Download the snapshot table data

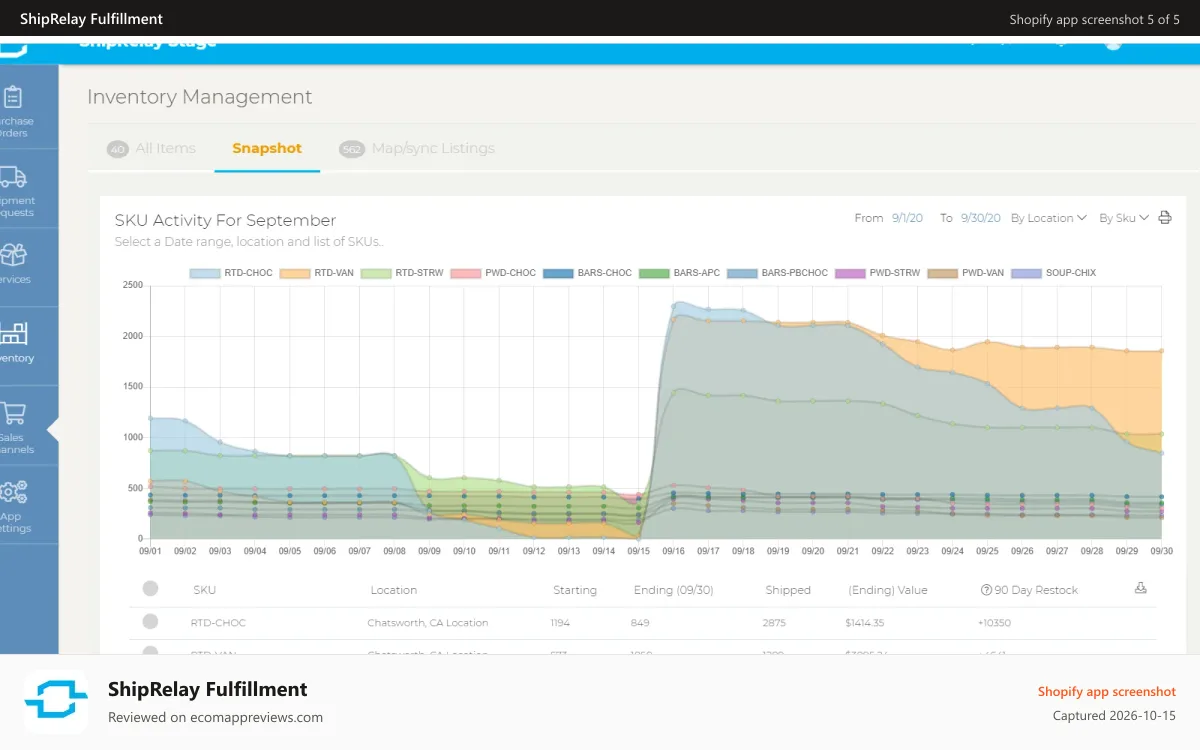[x=1140, y=588]
